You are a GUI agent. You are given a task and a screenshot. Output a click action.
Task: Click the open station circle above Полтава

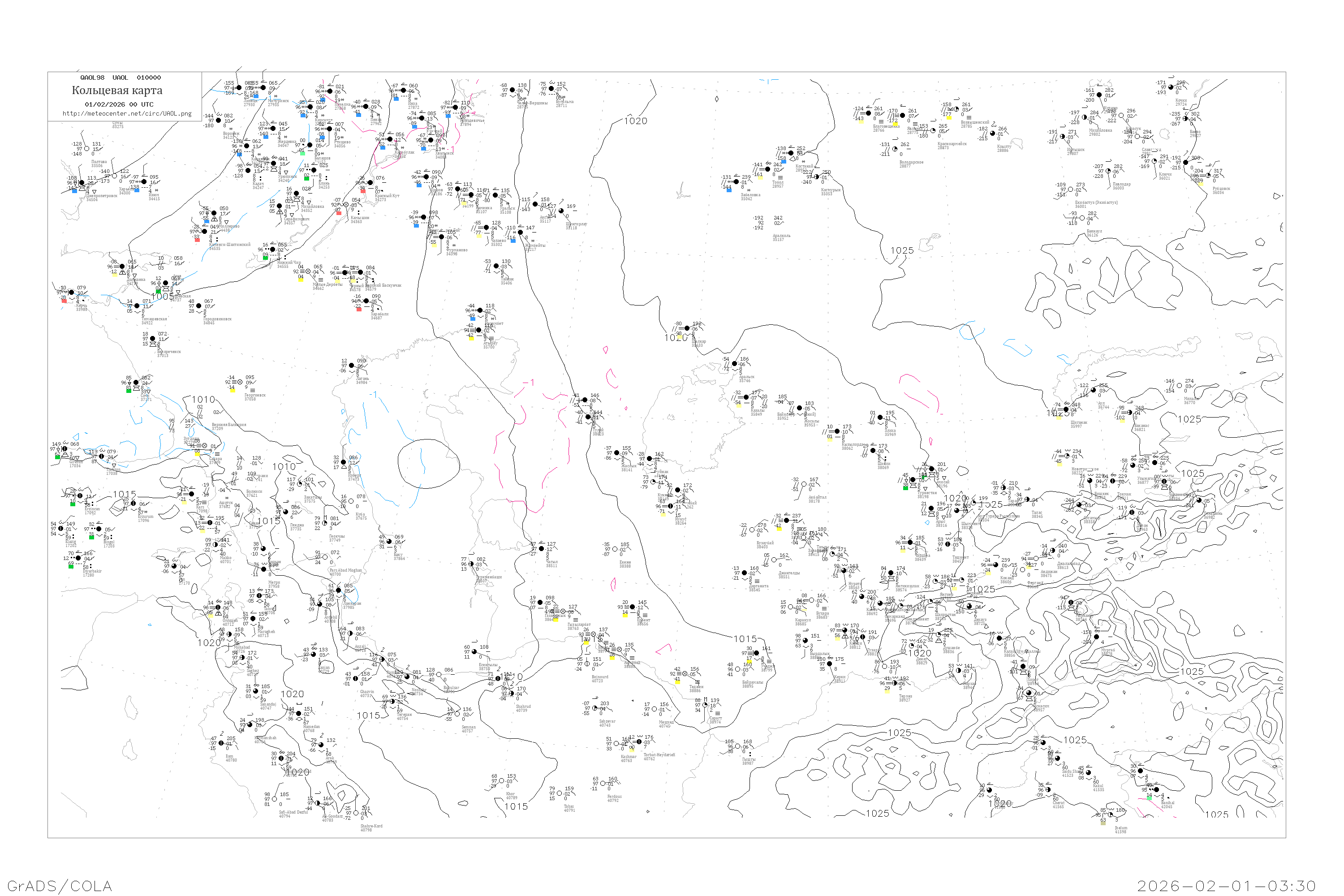[x=87, y=149]
